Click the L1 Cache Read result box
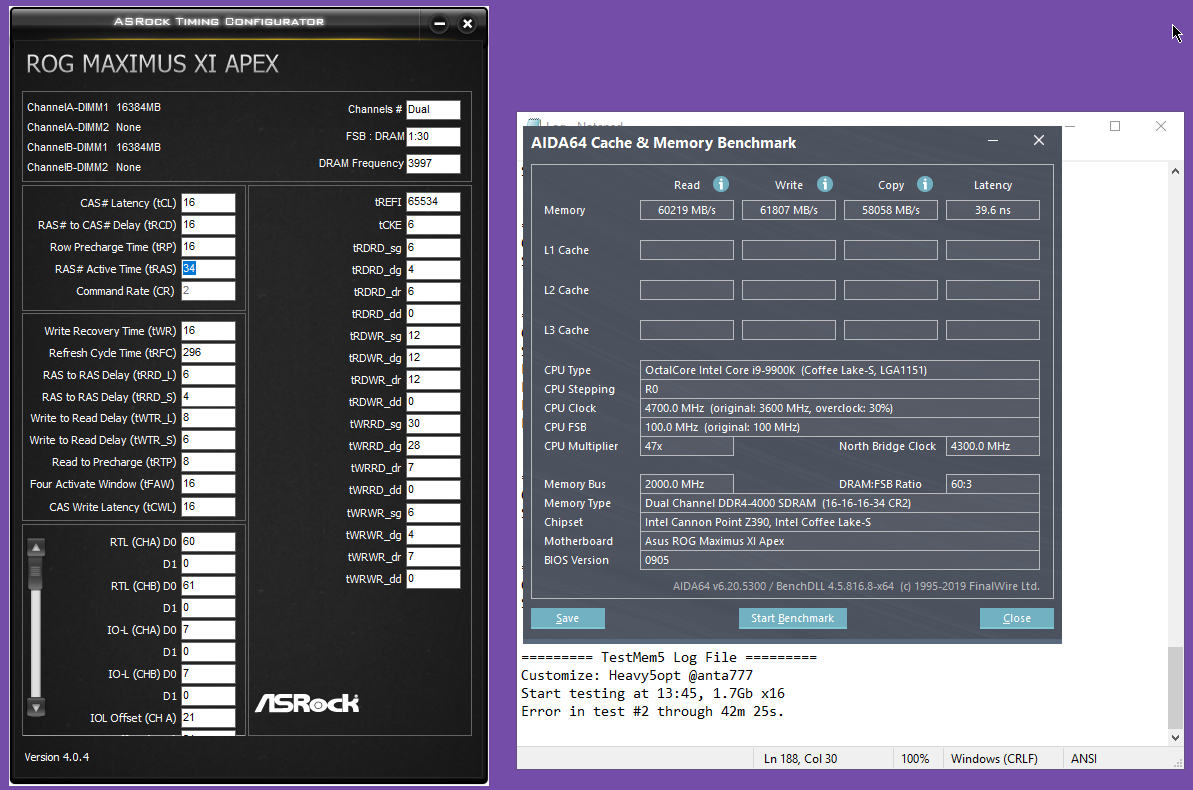Viewport: 1193px width, 790px height. click(x=687, y=250)
